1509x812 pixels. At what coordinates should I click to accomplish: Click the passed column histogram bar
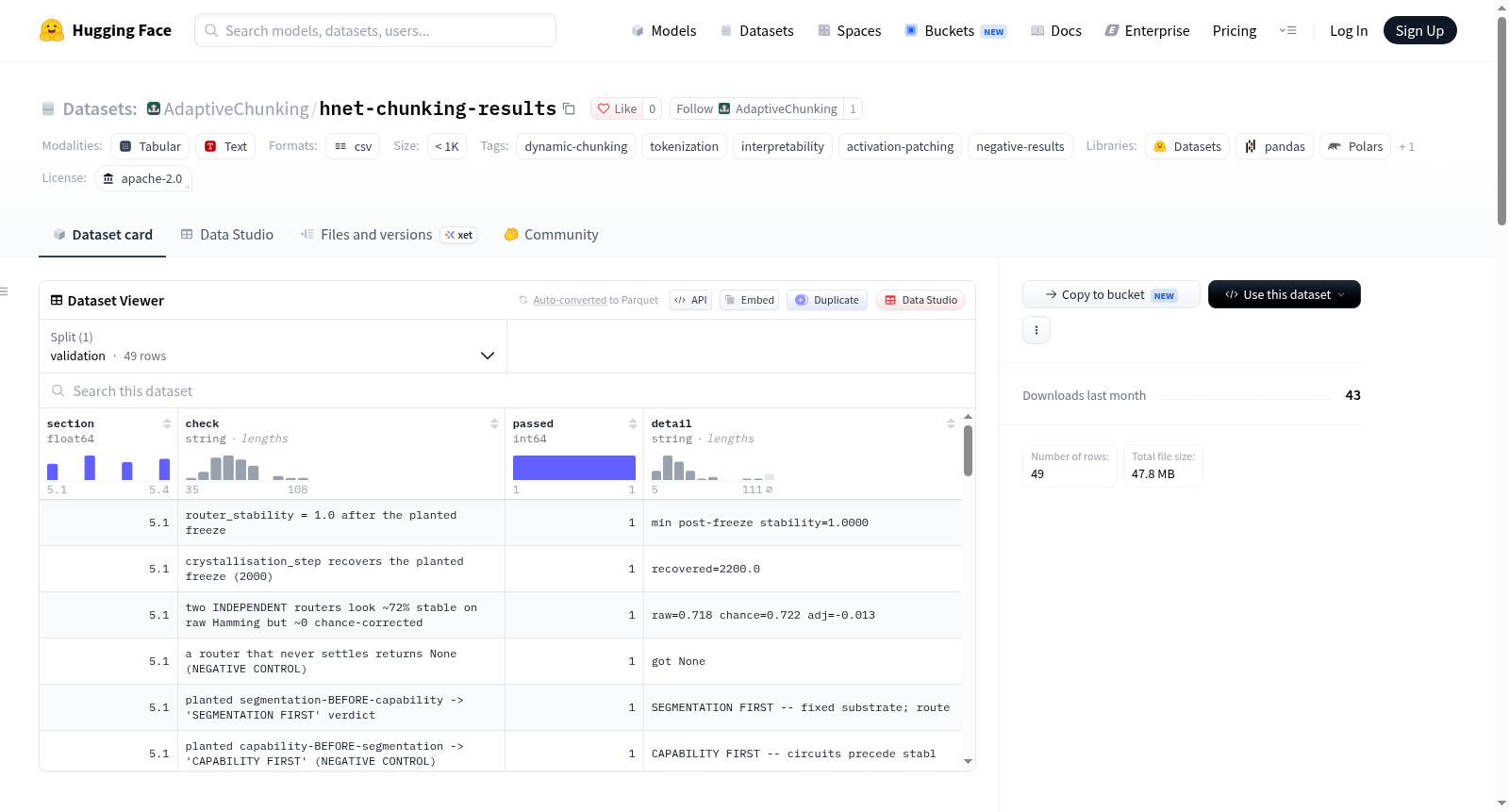click(573, 468)
